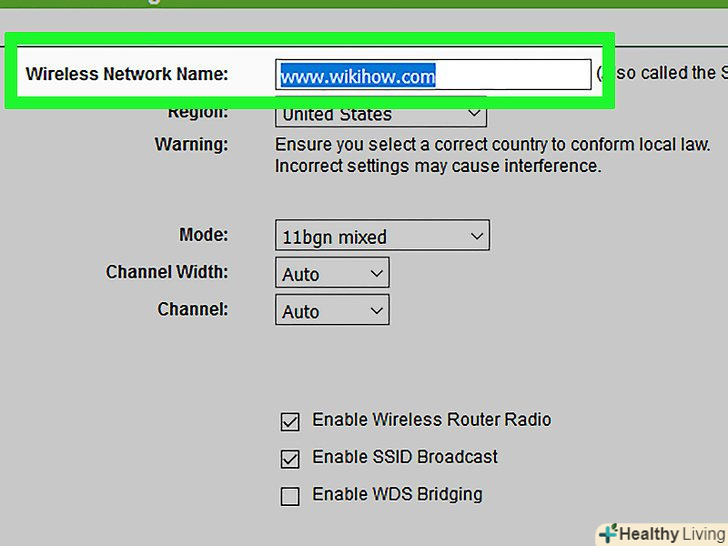Open the Region dropdown showing United States
This screenshot has height=546, width=728.
click(x=381, y=114)
